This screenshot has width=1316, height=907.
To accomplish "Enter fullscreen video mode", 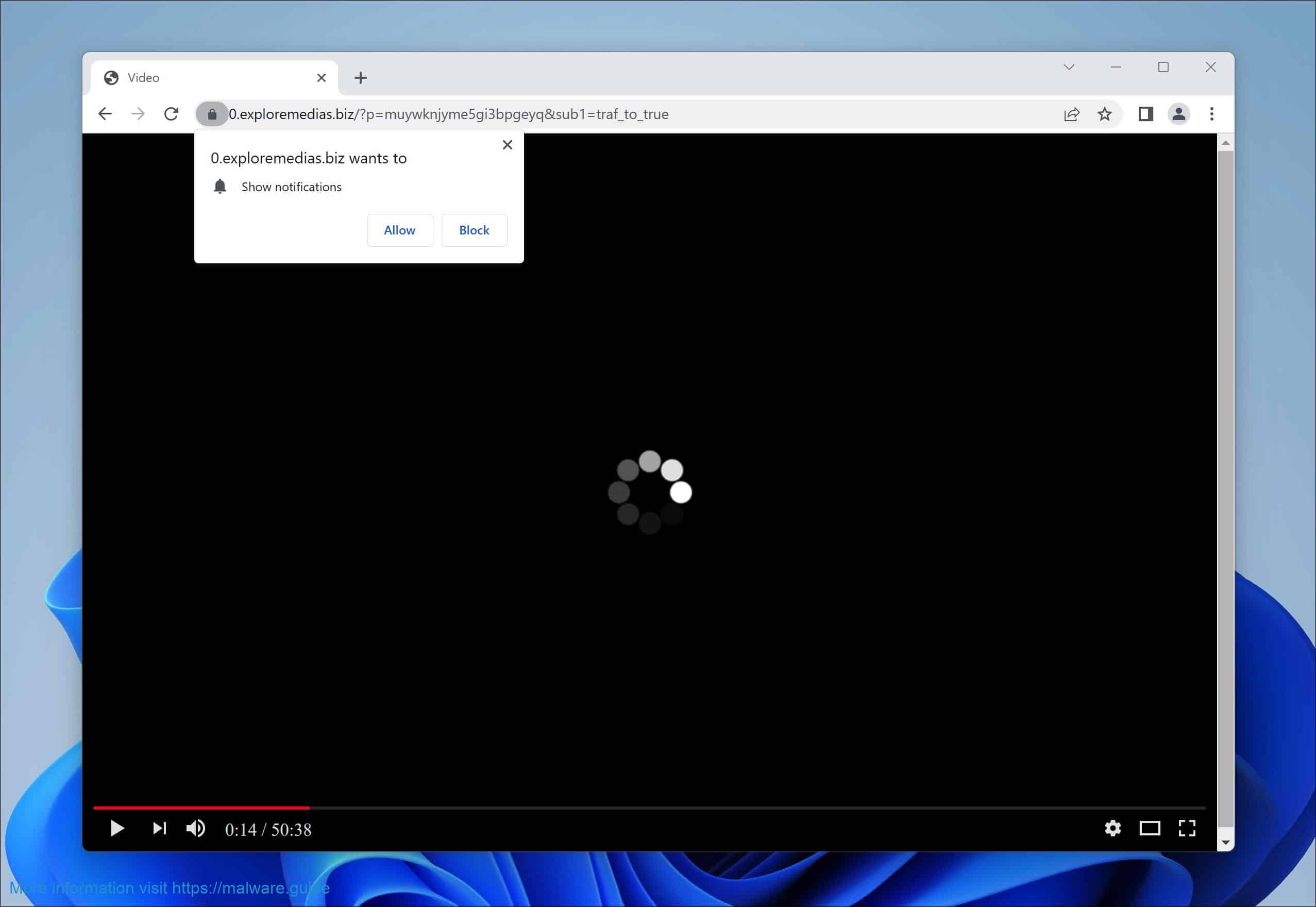I will 1187,828.
